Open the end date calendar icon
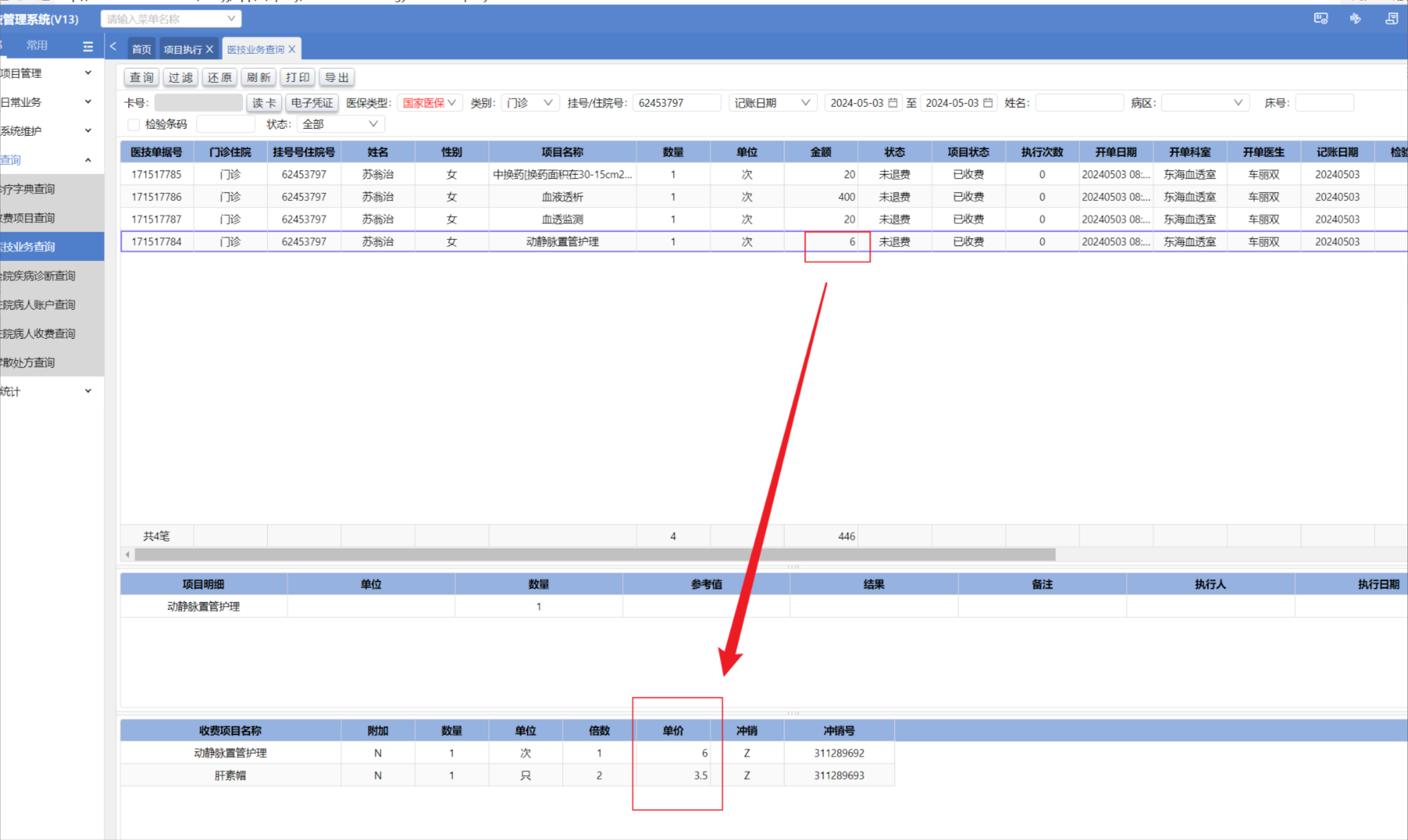 tap(988, 103)
